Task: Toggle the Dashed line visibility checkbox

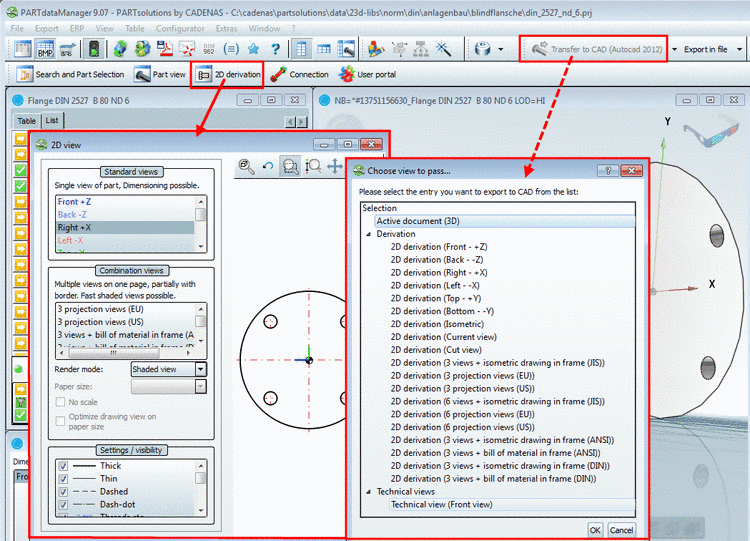Action: coord(63,492)
